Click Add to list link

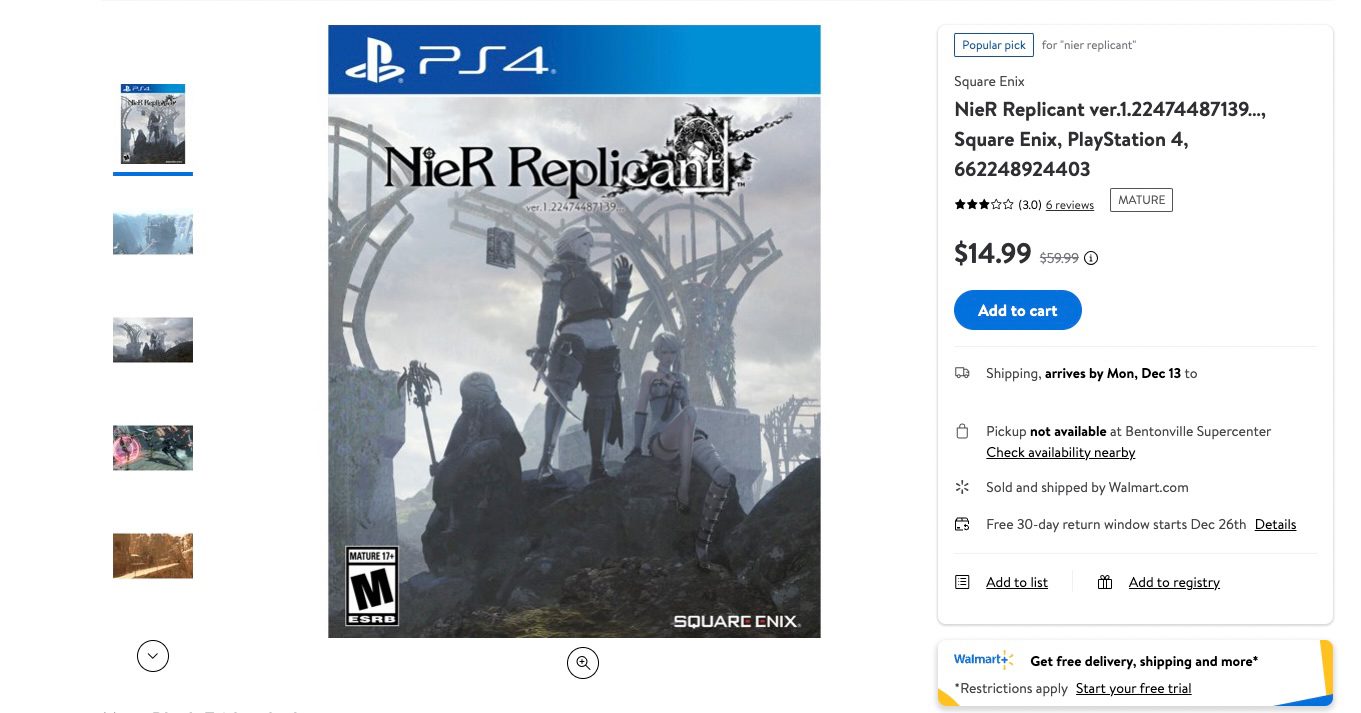point(1016,582)
